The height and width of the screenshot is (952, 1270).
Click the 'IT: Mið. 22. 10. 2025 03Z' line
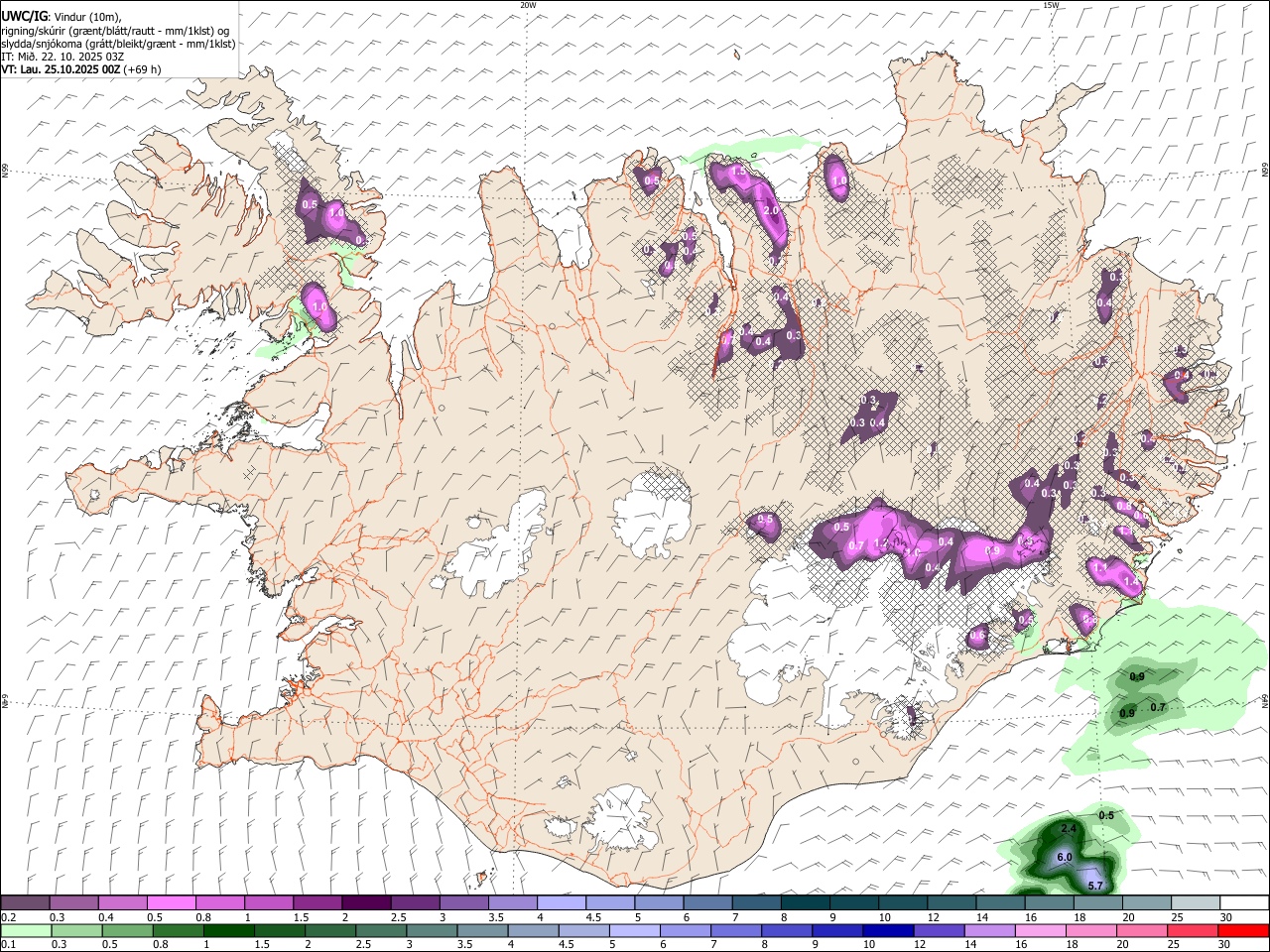pyautogui.click(x=63, y=57)
